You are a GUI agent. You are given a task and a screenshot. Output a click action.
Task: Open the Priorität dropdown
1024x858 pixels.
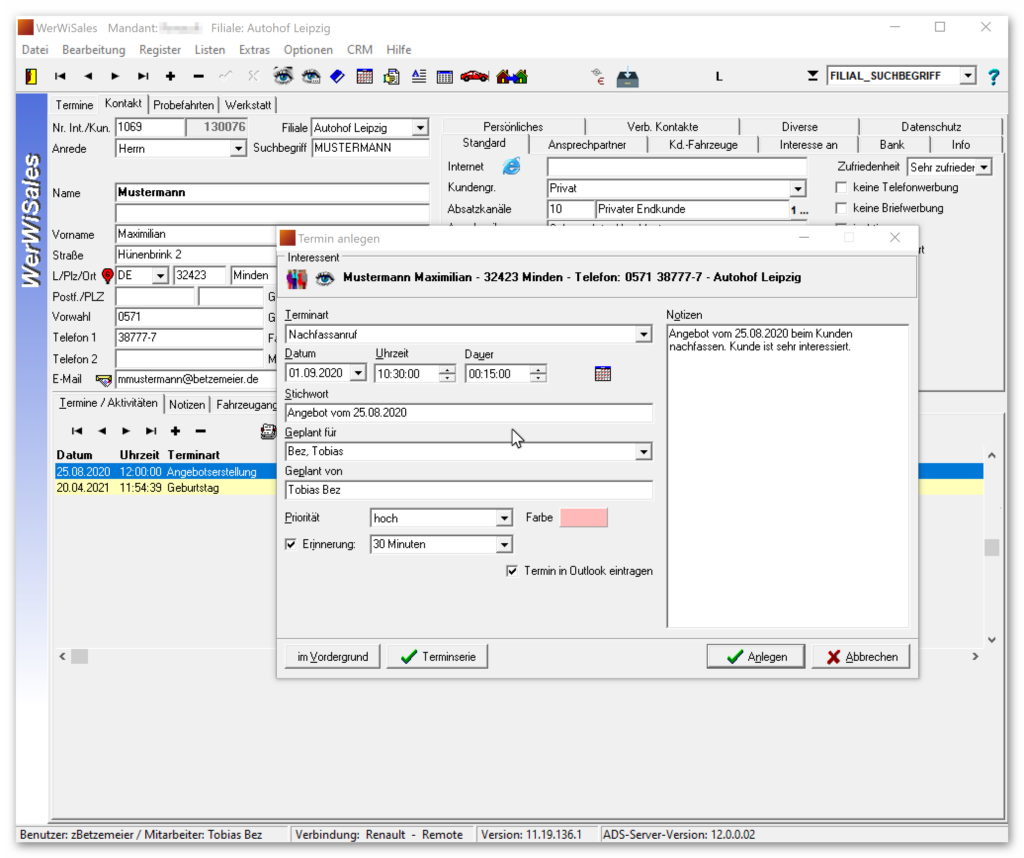point(504,518)
